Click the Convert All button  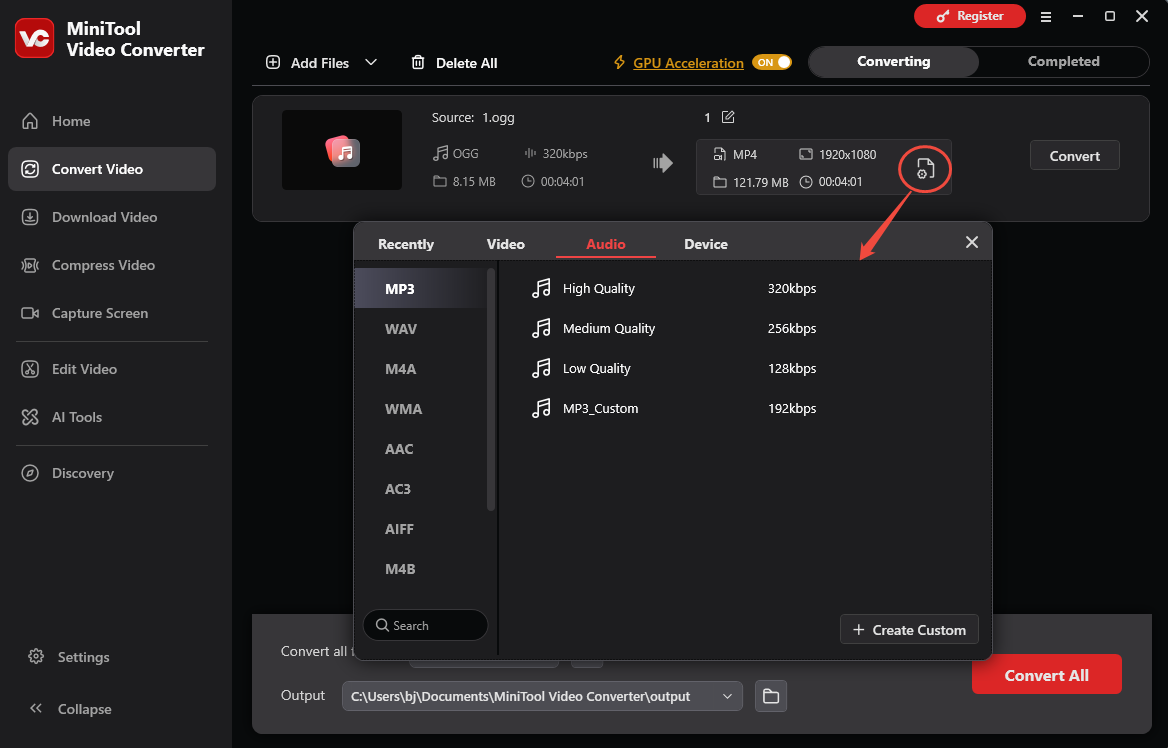(x=1046, y=675)
